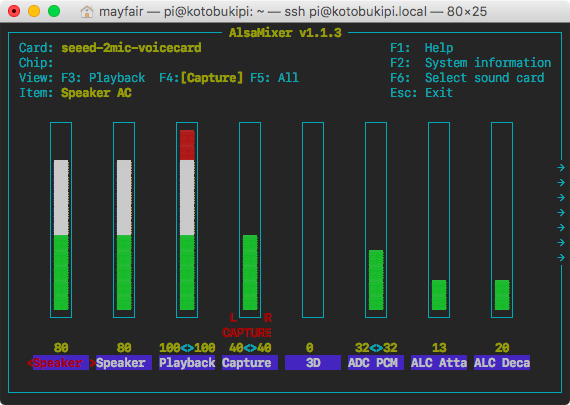
Task: Select the Capture control label
Action: click(x=250, y=363)
